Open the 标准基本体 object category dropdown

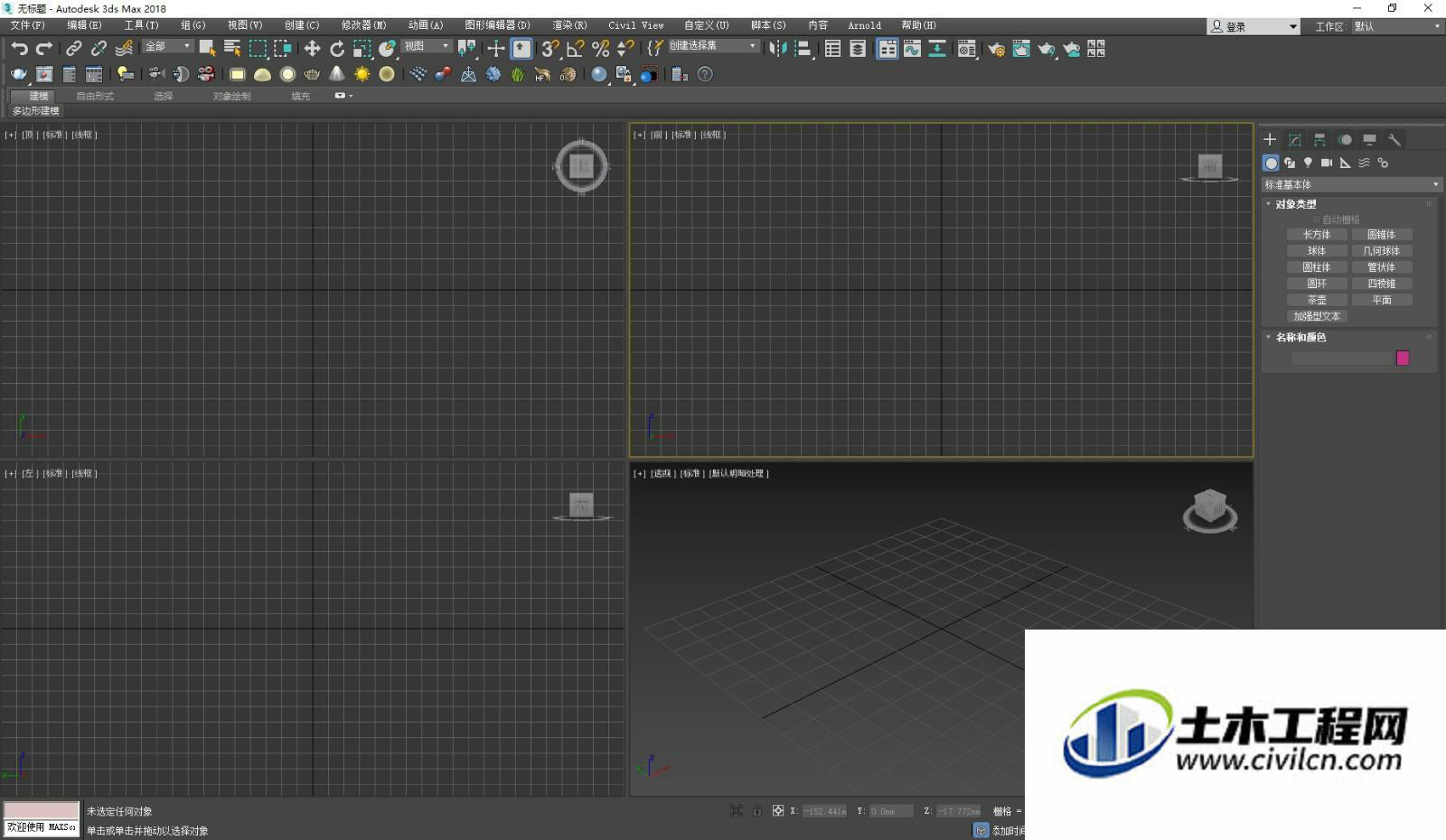[1351, 184]
